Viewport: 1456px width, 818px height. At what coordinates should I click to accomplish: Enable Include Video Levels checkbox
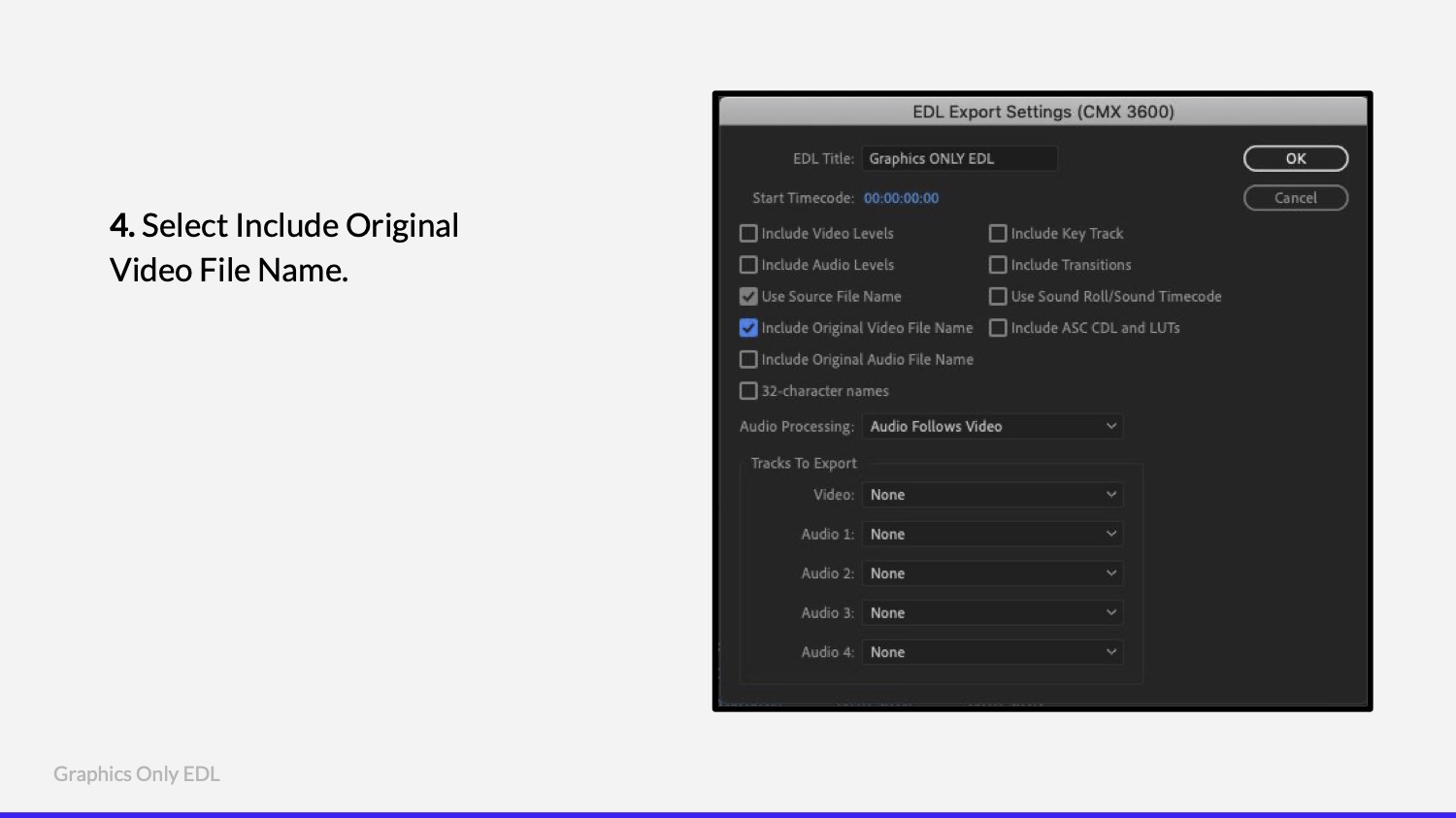(x=748, y=233)
